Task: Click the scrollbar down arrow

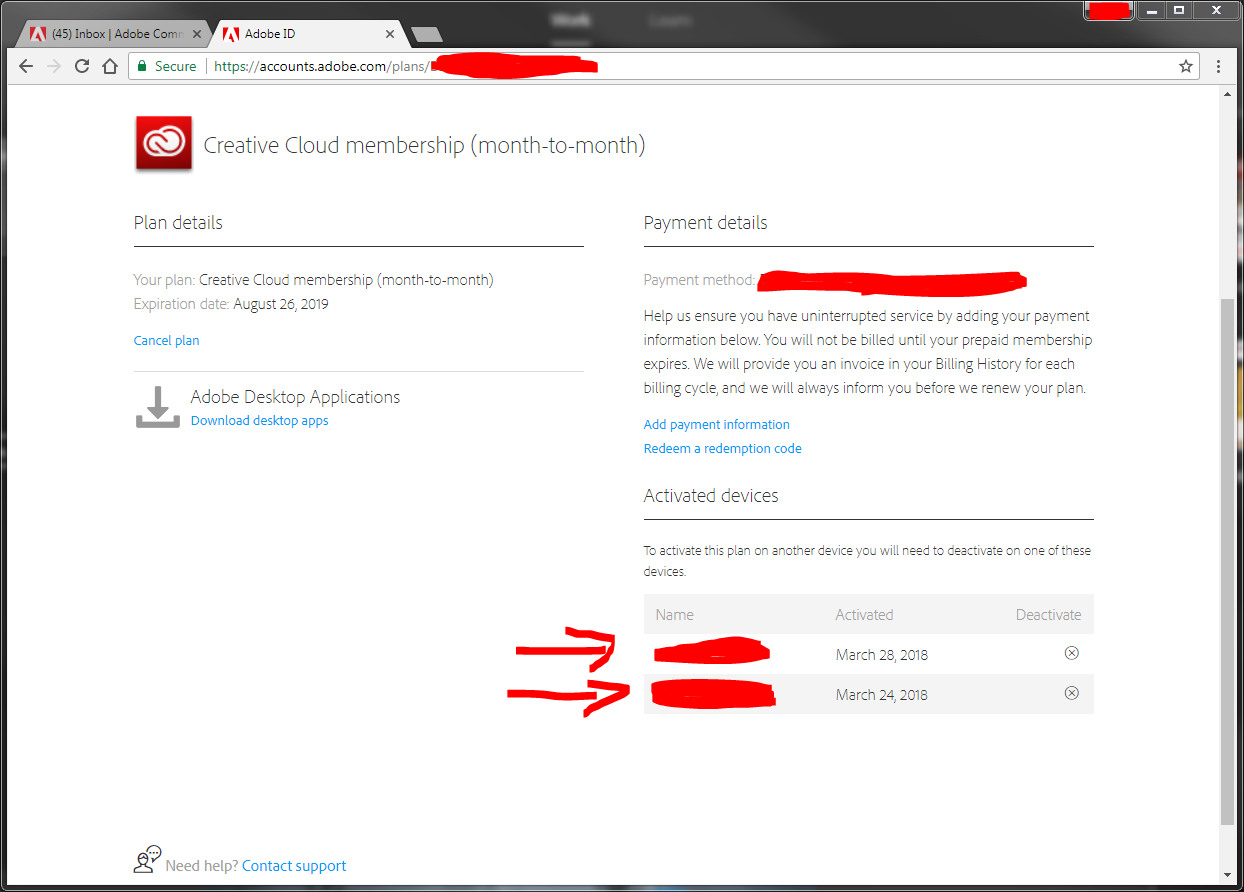Action: pos(1228,876)
